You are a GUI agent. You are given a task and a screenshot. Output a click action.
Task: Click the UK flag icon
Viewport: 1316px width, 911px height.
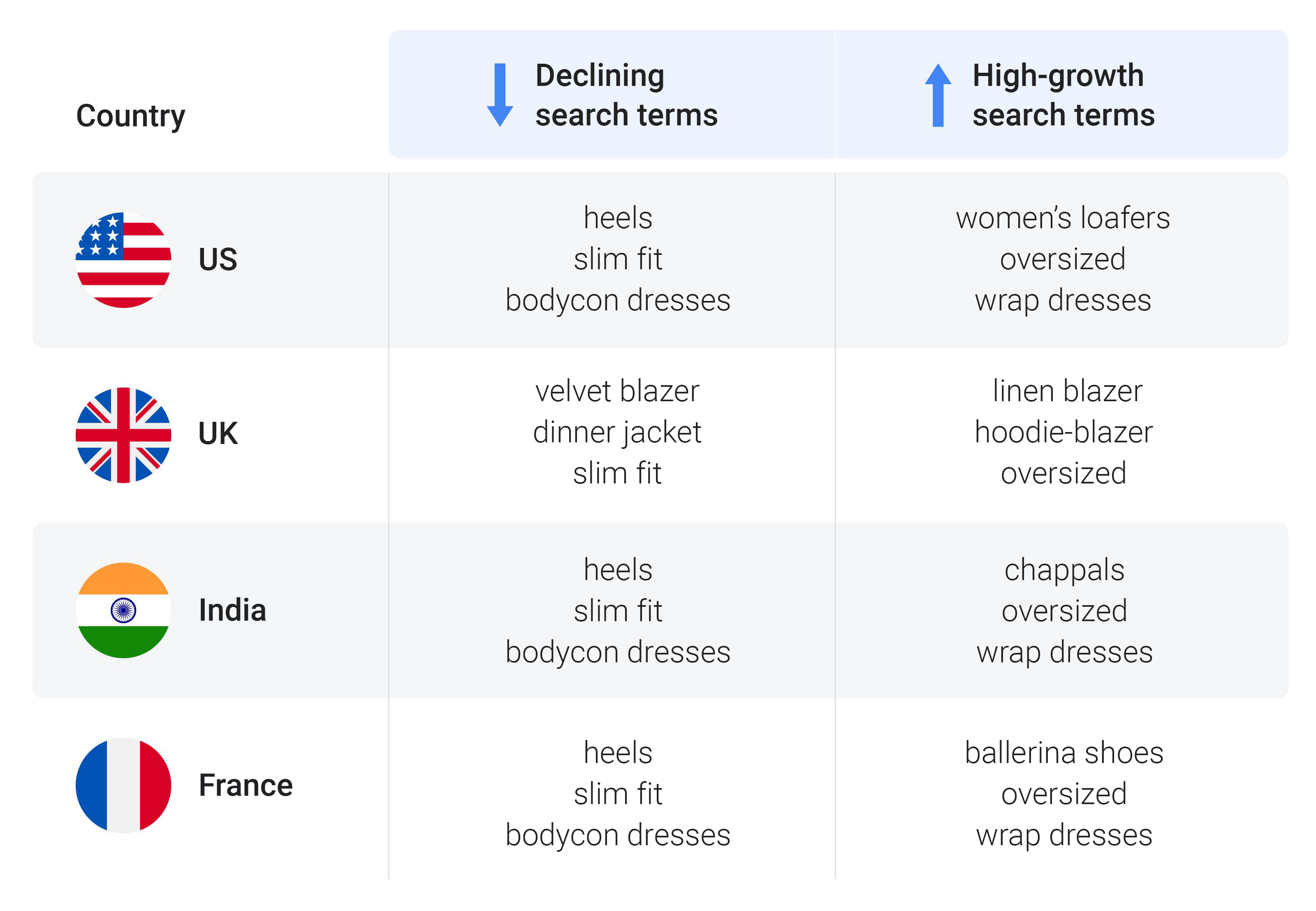click(x=123, y=435)
